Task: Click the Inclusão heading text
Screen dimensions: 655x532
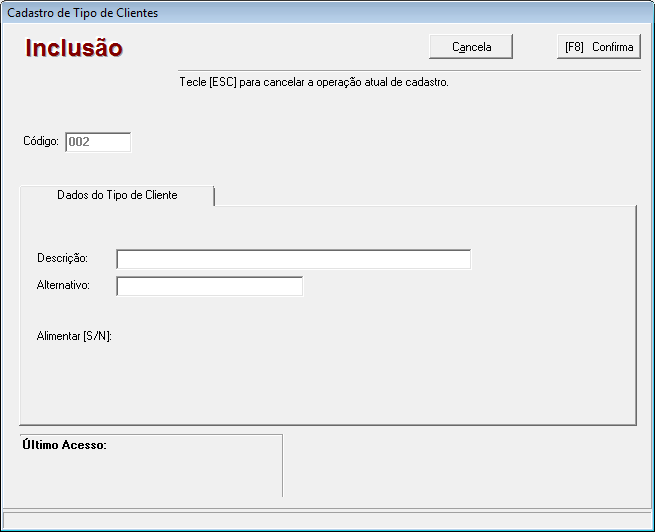Action: (74, 48)
